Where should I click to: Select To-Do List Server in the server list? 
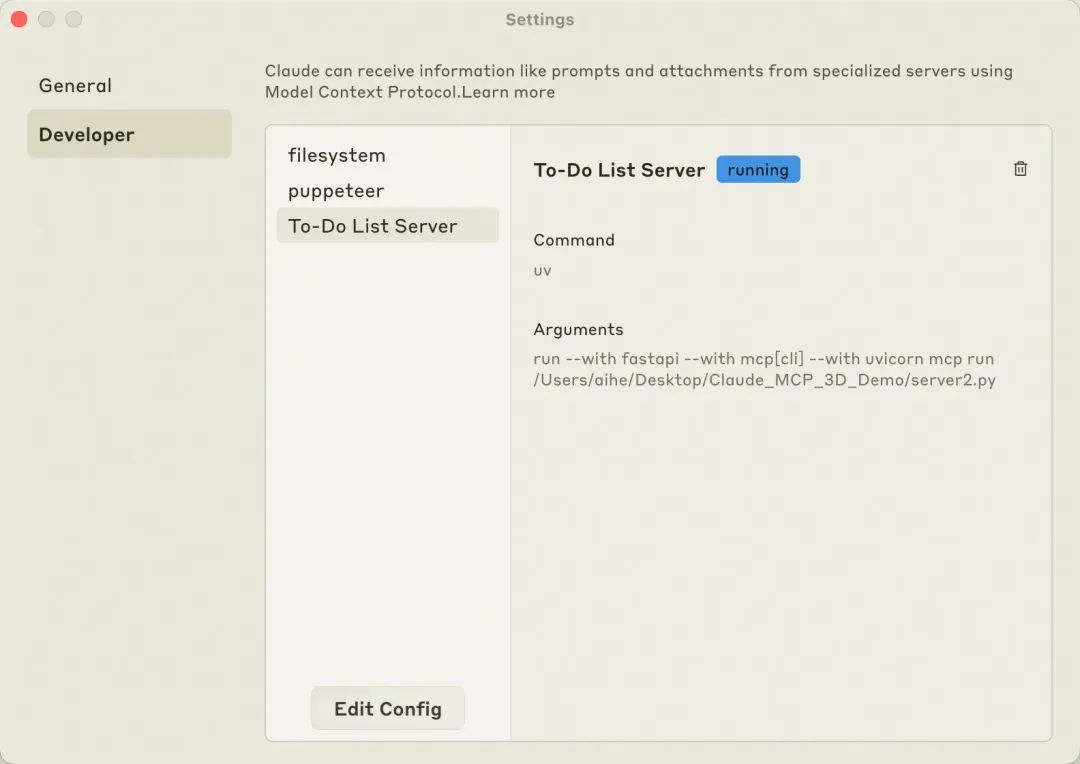pyautogui.click(x=373, y=226)
